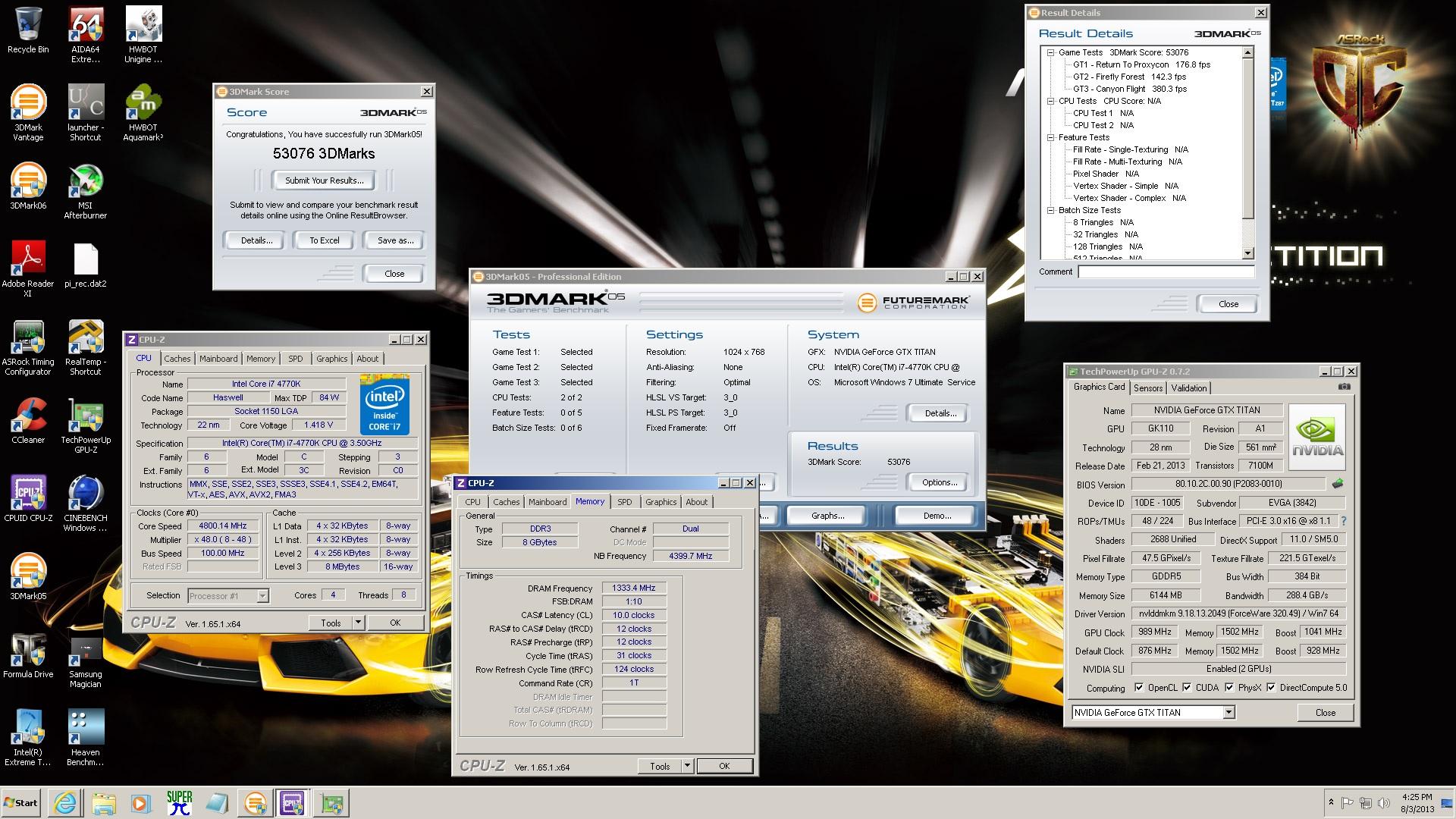Screen dimensions: 1456x819
Task: Click Submit Your Results button
Action: pos(324,180)
